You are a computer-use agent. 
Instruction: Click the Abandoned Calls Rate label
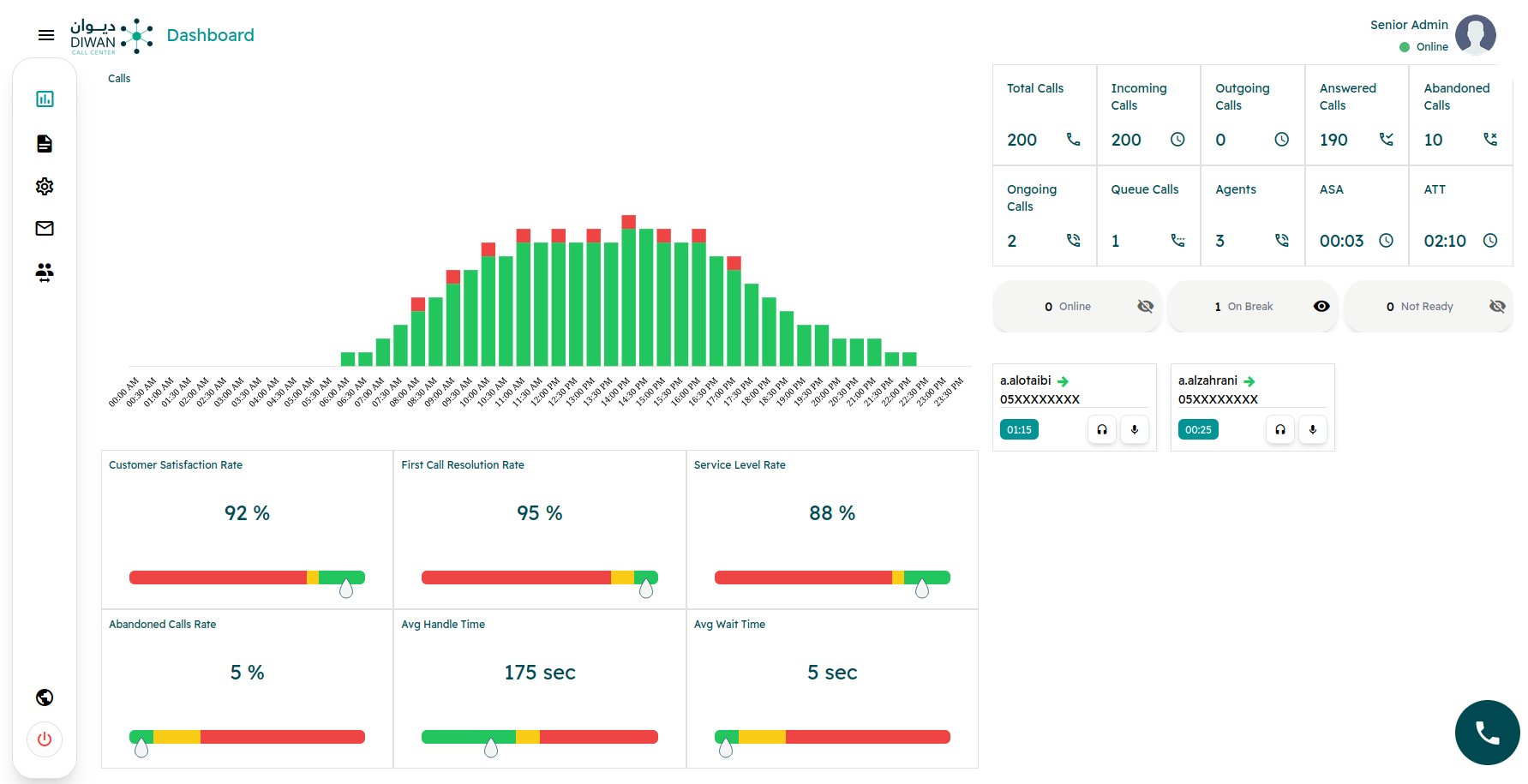pos(162,625)
